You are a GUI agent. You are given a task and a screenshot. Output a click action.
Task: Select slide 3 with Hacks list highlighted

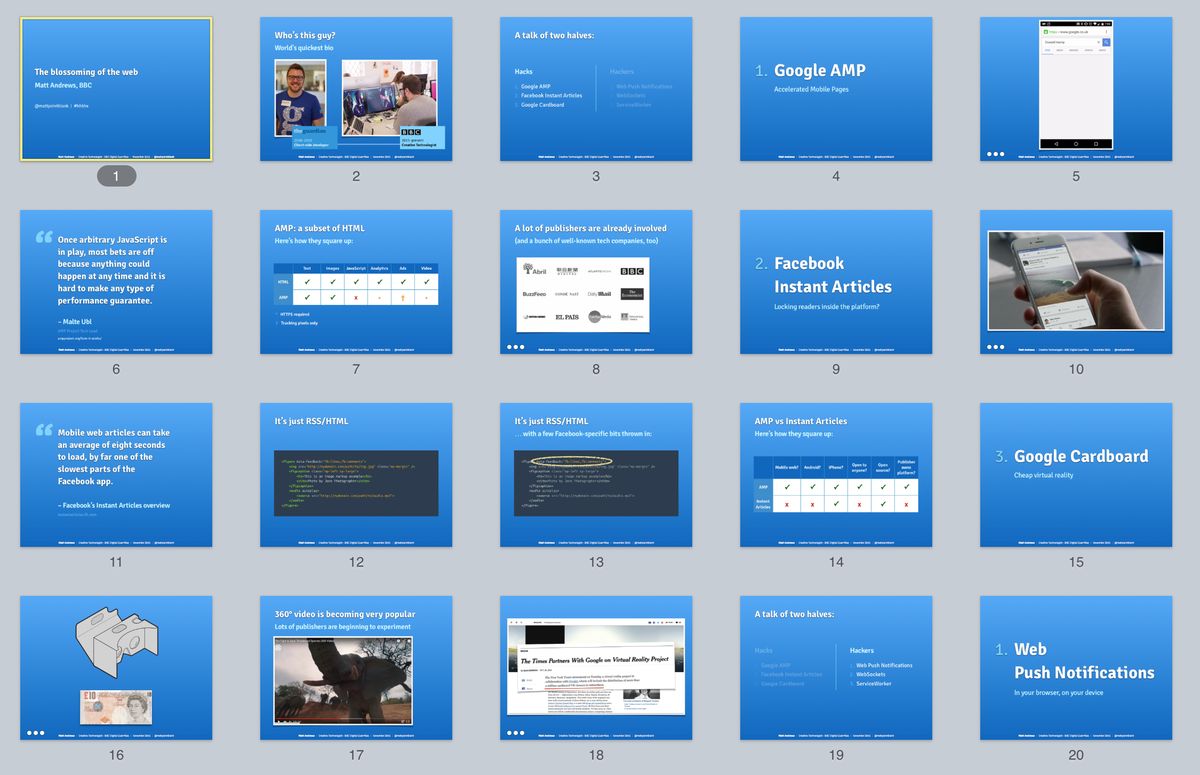click(596, 89)
